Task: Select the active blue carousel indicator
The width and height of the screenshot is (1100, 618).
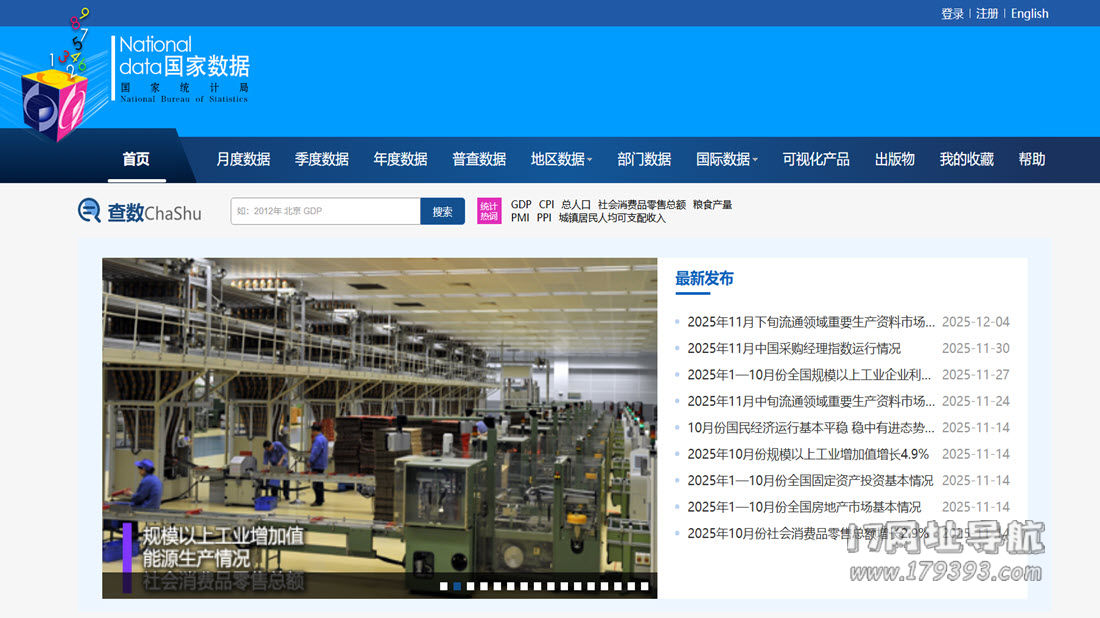Action: 457,587
